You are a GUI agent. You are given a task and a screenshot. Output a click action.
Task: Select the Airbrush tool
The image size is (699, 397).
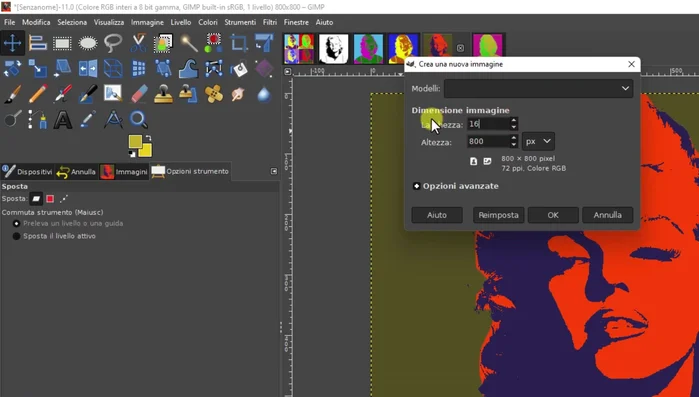(62, 94)
